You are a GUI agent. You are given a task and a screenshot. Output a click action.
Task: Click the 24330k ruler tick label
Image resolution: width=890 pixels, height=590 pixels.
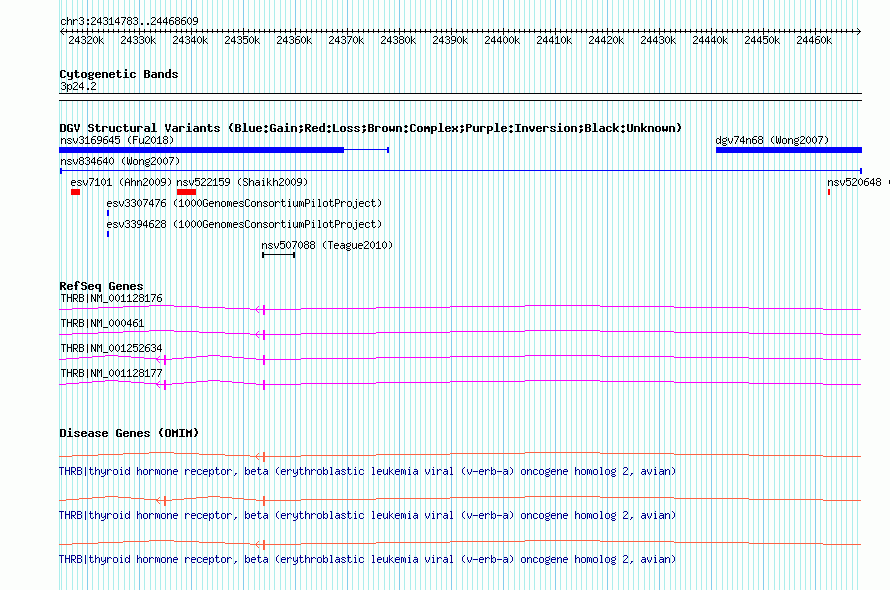coord(138,40)
